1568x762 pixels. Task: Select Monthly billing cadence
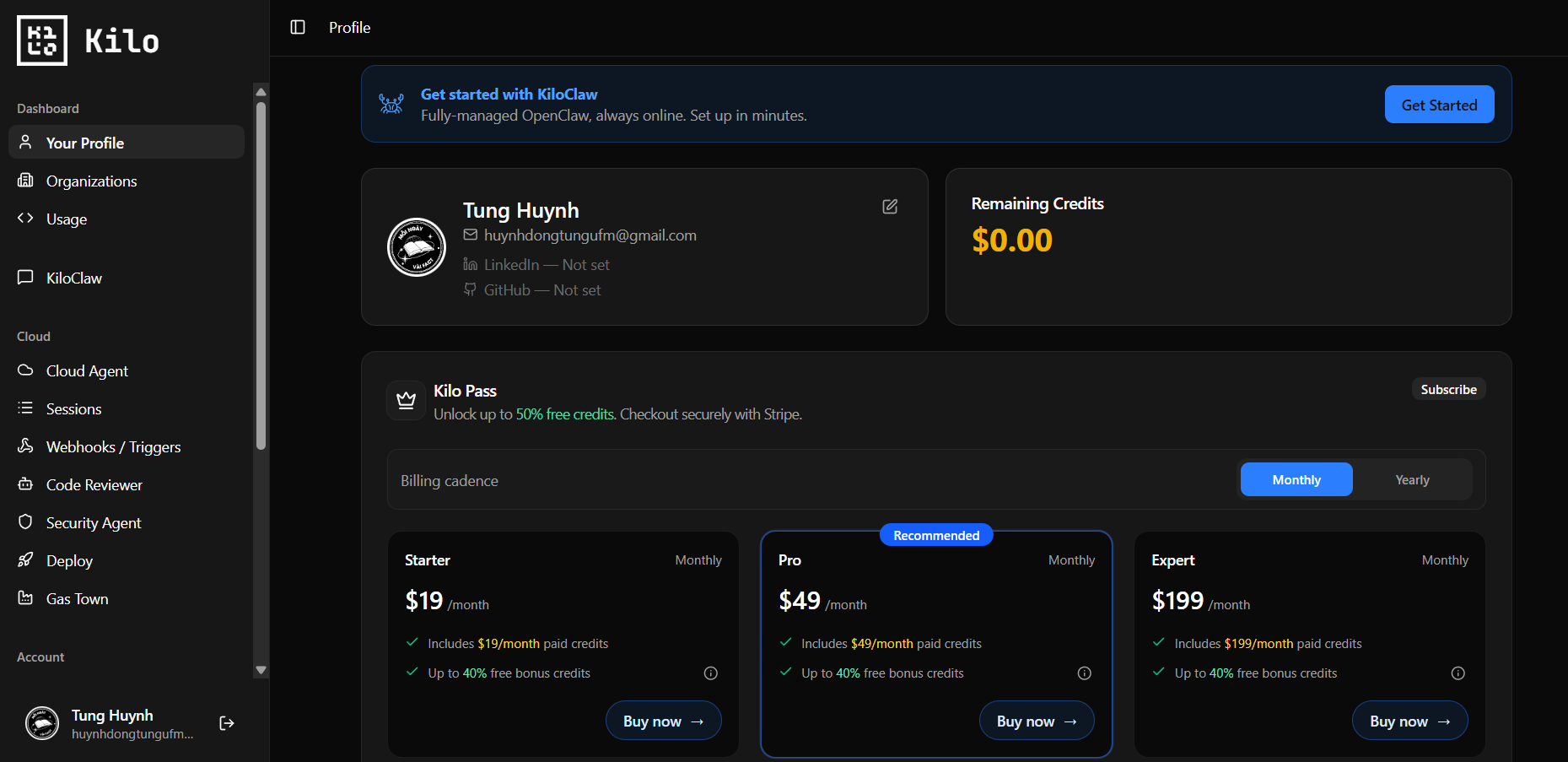1296,479
